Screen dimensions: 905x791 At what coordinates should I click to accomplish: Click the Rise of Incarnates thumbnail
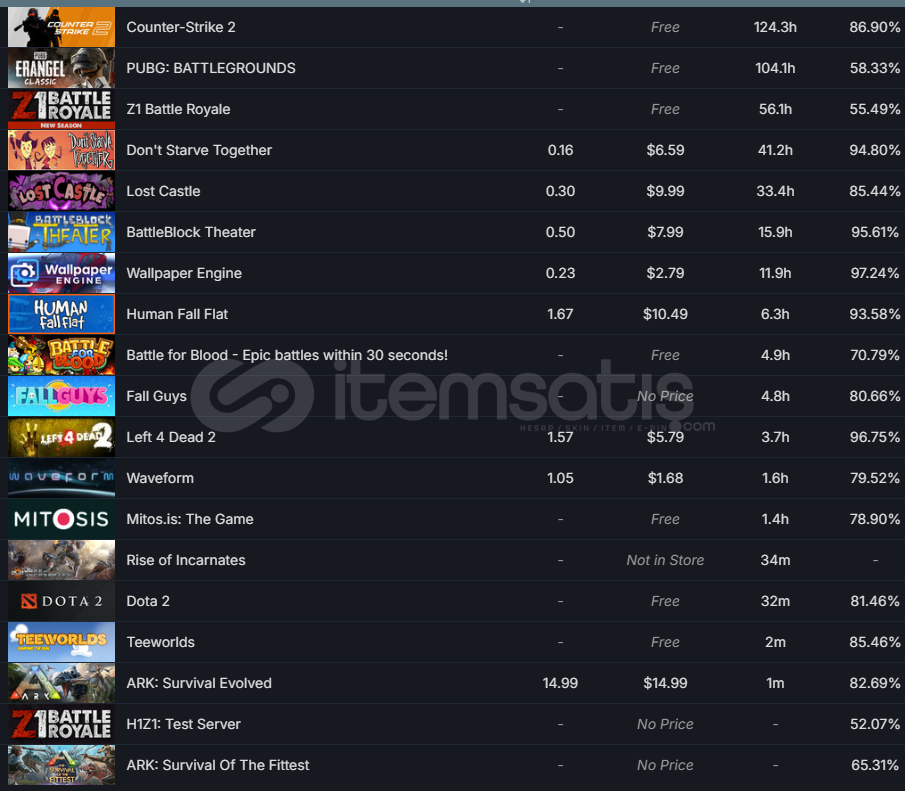click(x=61, y=560)
